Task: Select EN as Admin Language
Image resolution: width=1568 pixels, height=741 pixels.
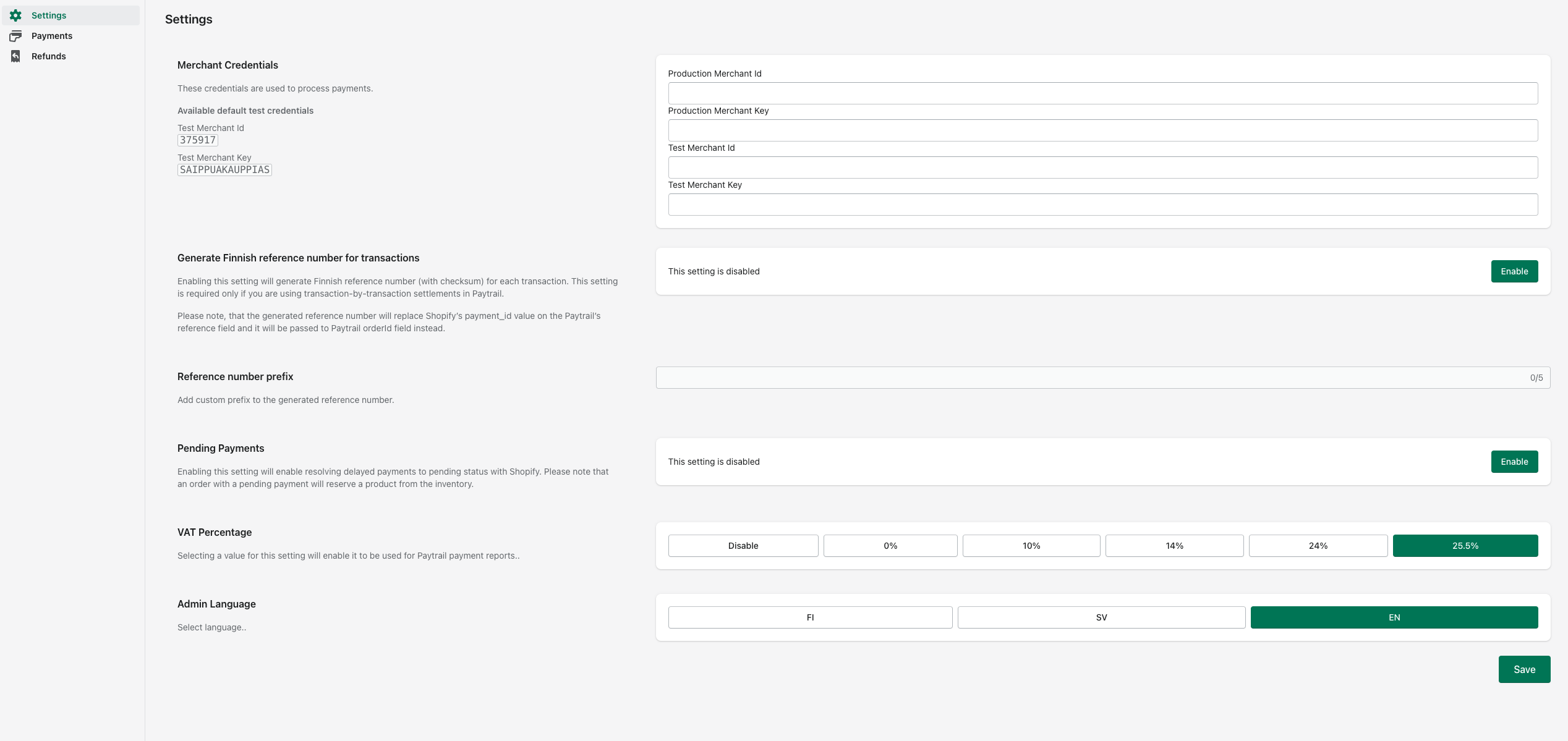Action: [1393, 617]
